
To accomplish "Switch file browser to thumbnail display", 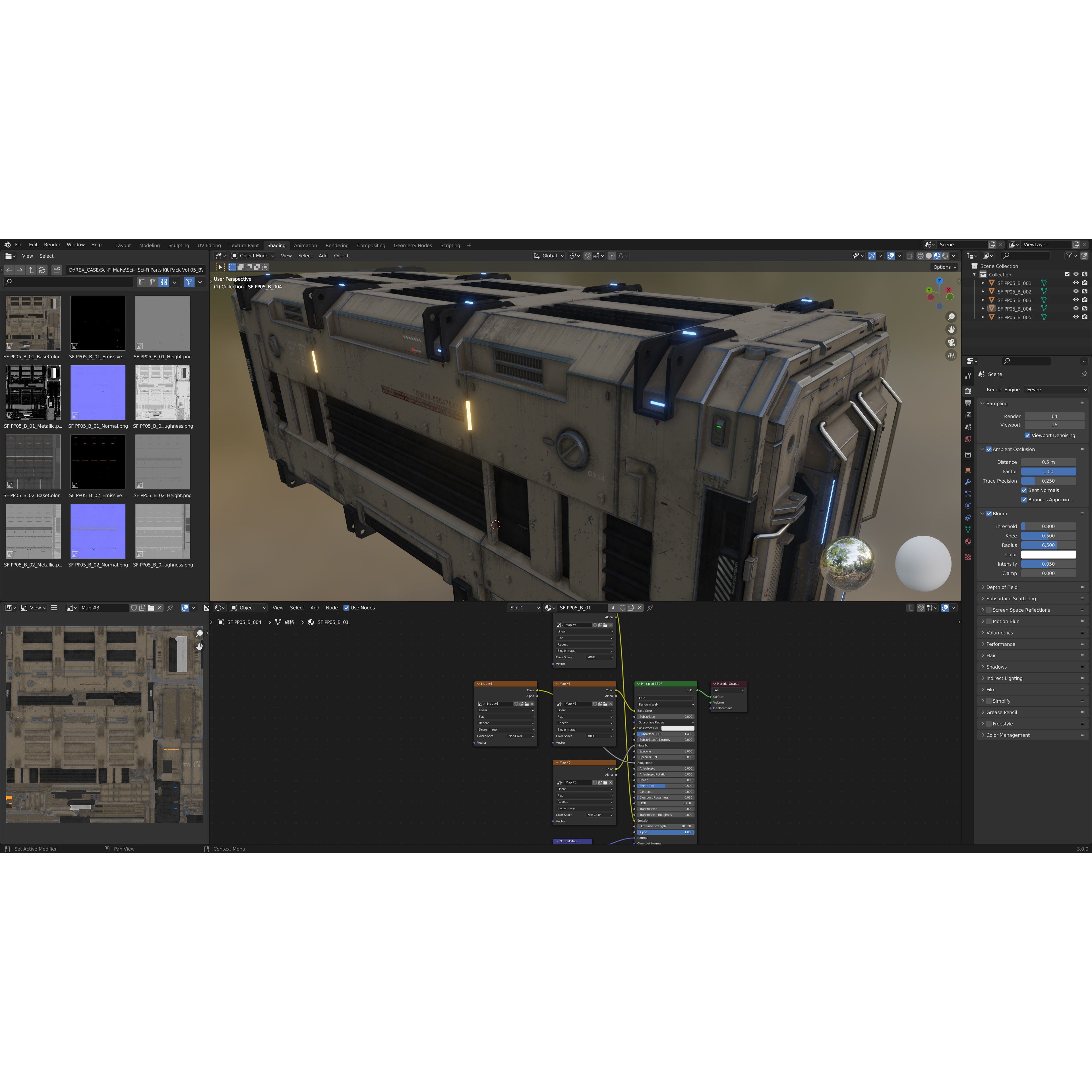I will 164,282.
